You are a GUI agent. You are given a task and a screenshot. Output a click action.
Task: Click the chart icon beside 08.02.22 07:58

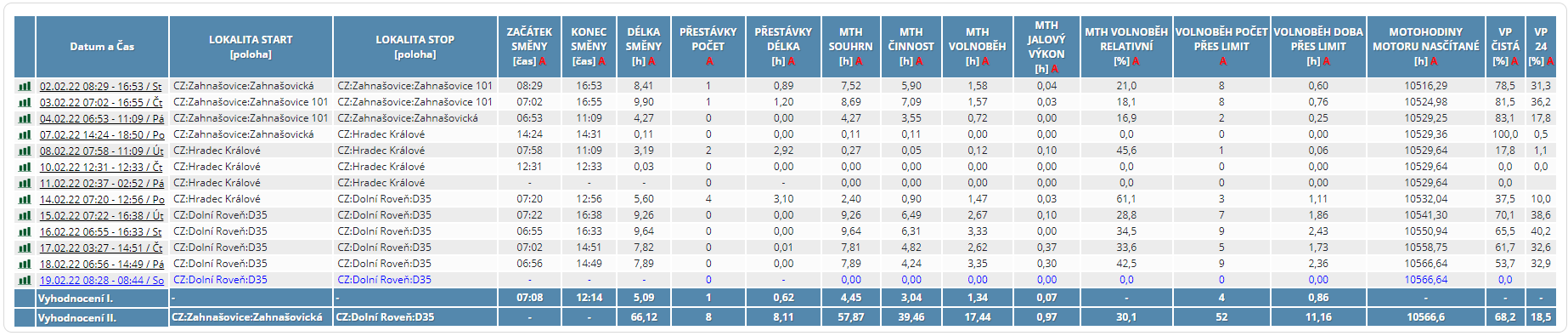[25, 151]
